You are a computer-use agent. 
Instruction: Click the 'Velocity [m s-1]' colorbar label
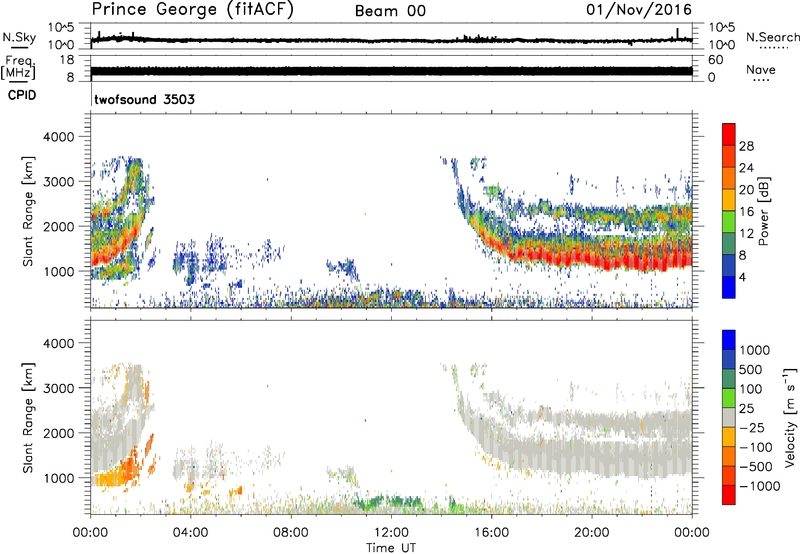coord(791,417)
